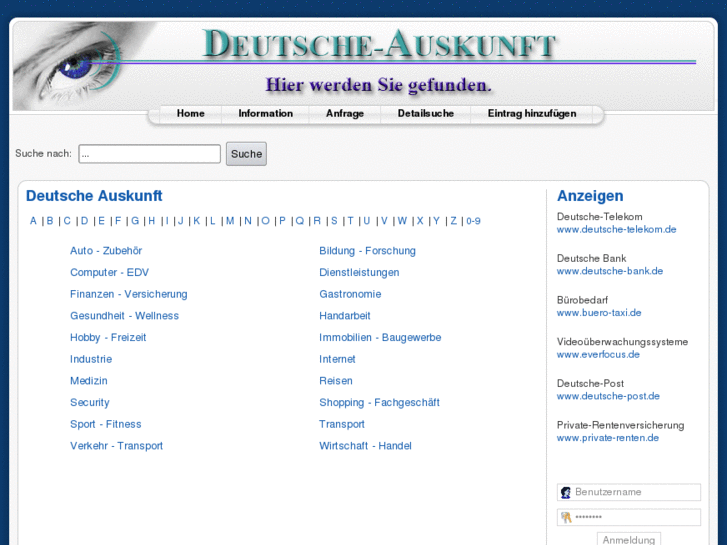Open the Shopping - Fachgeschäft category

[379, 403]
